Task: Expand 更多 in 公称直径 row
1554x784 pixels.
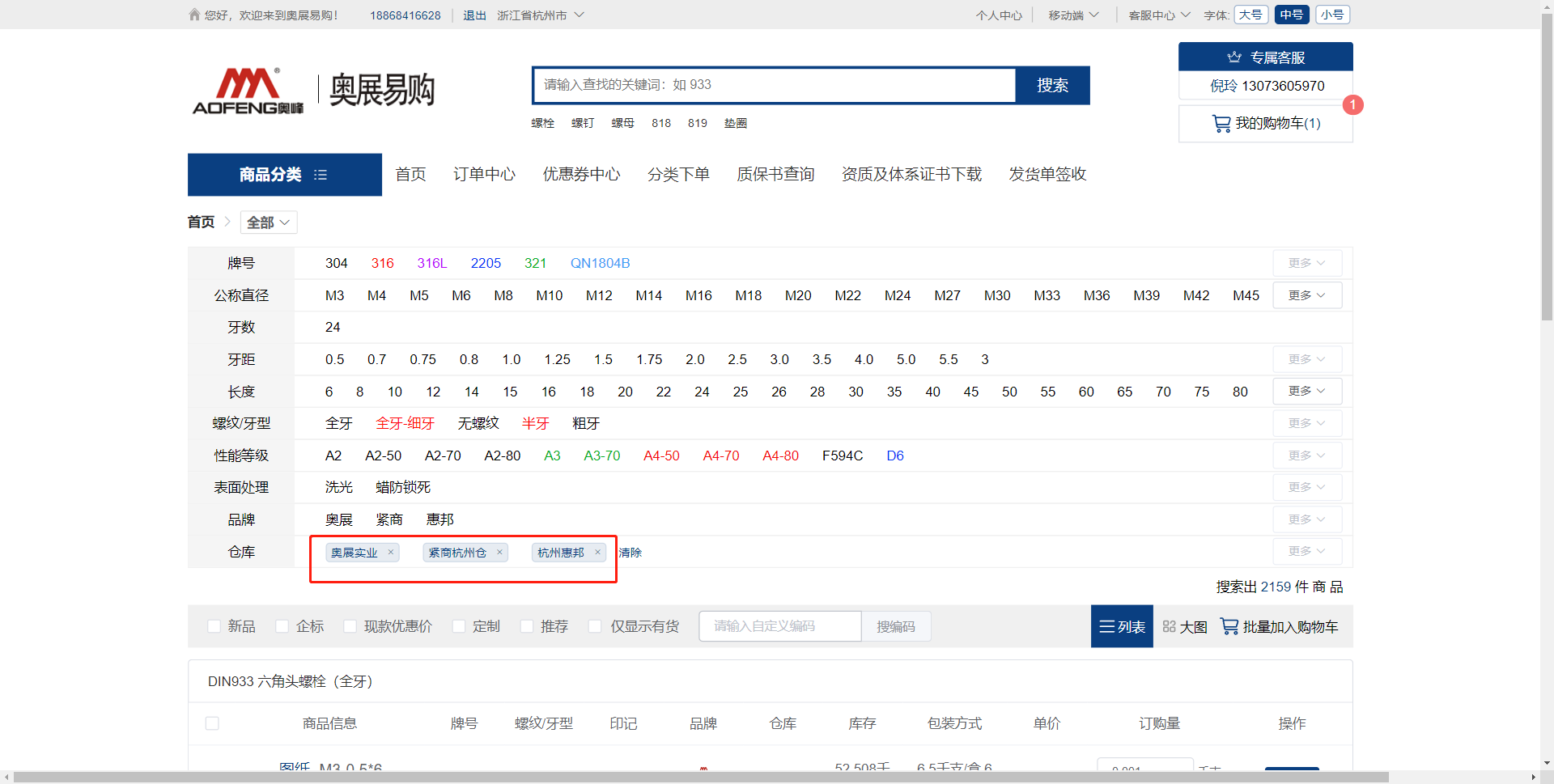Action: click(1307, 295)
